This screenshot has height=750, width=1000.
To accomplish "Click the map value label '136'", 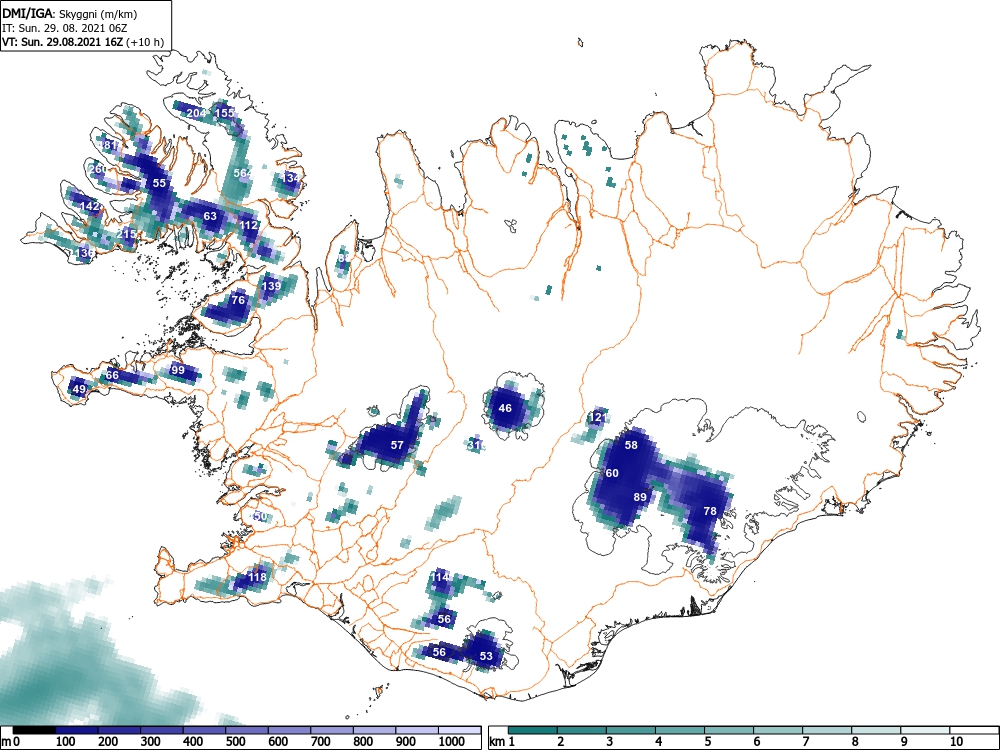I will tap(85, 253).
